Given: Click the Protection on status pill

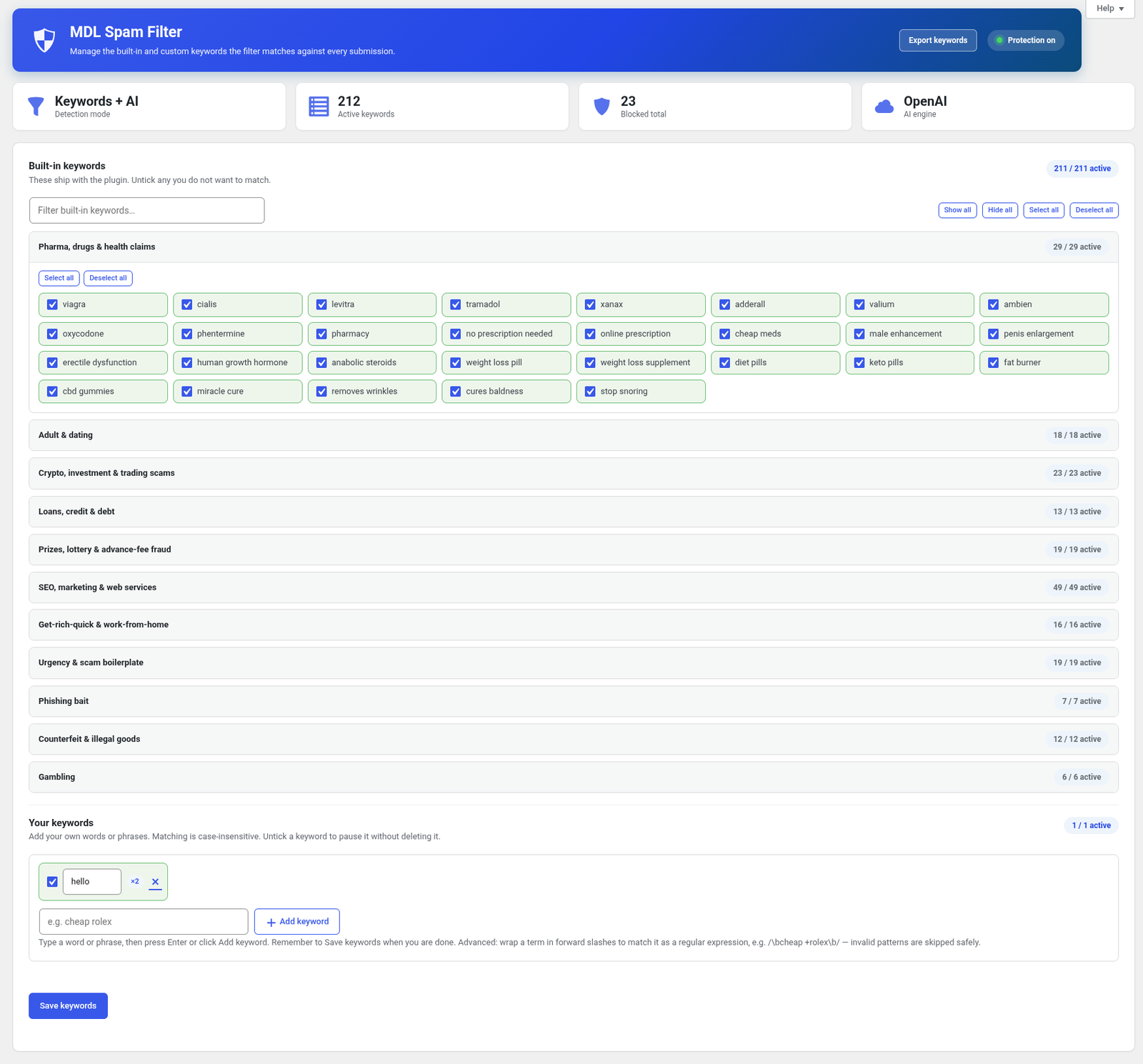Looking at the screenshot, I should pyautogui.click(x=1026, y=40).
